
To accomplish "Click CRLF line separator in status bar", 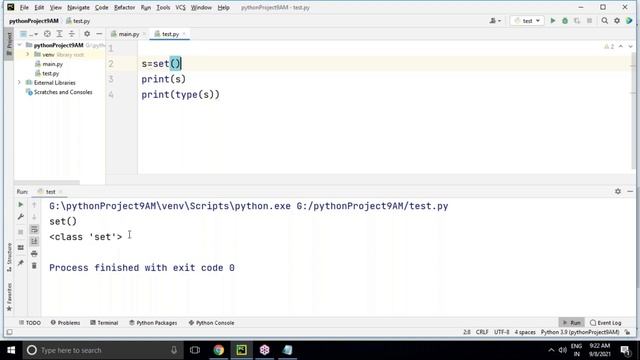I will [x=482, y=332].
